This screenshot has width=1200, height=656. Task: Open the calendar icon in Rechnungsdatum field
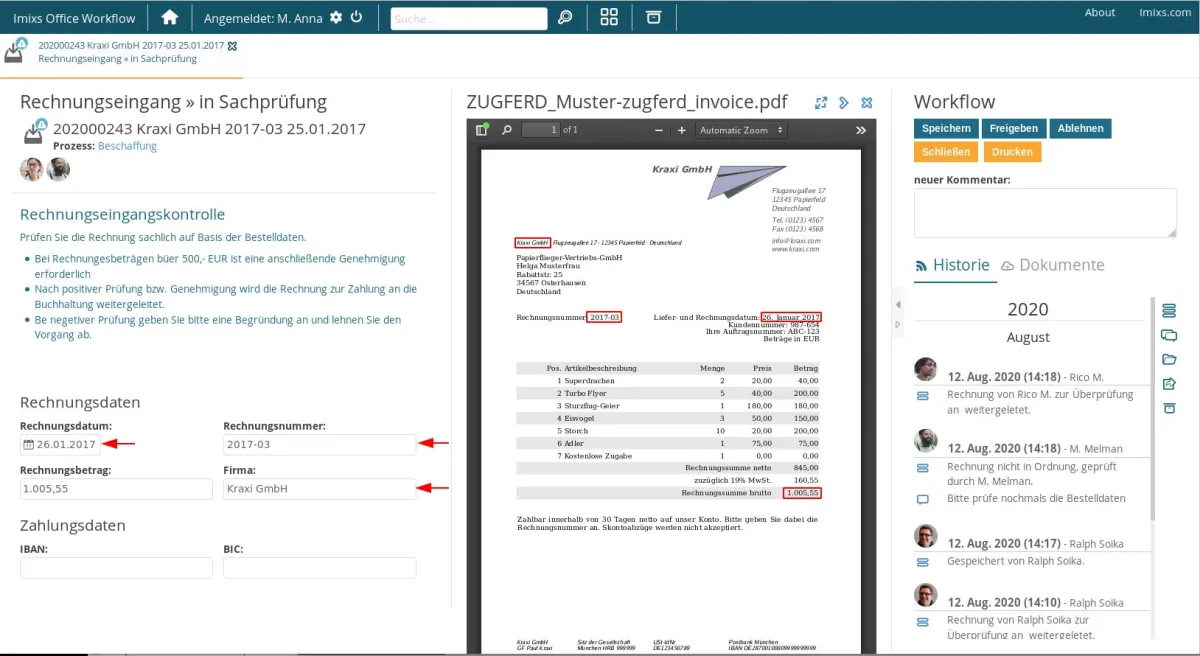(28, 443)
